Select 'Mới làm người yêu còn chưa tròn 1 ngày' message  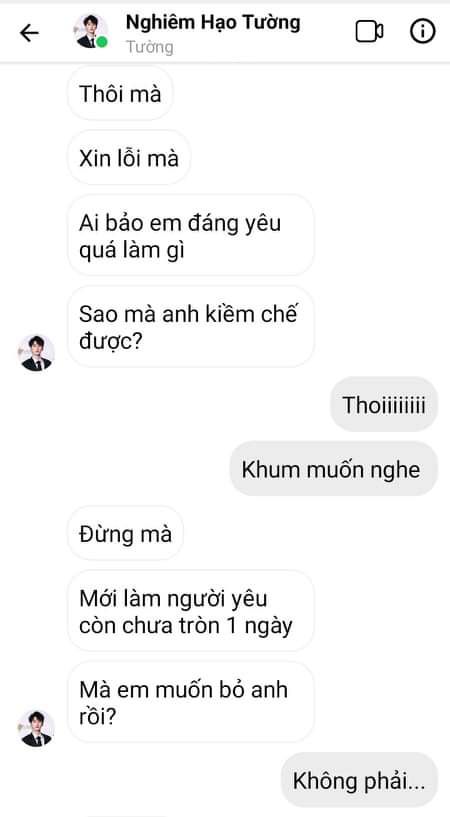(191, 611)
